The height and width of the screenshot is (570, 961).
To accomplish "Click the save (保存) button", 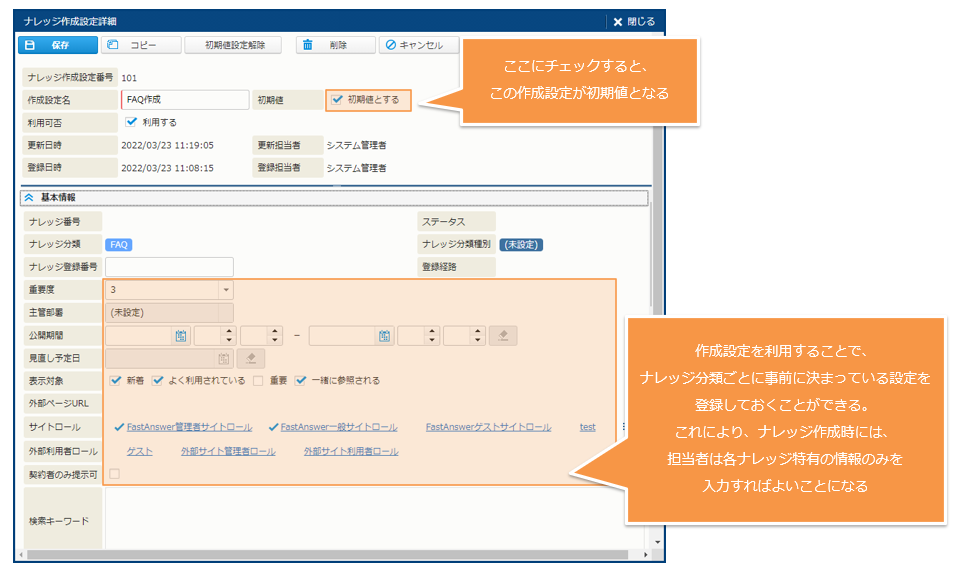I will click(x=58, y=45).
